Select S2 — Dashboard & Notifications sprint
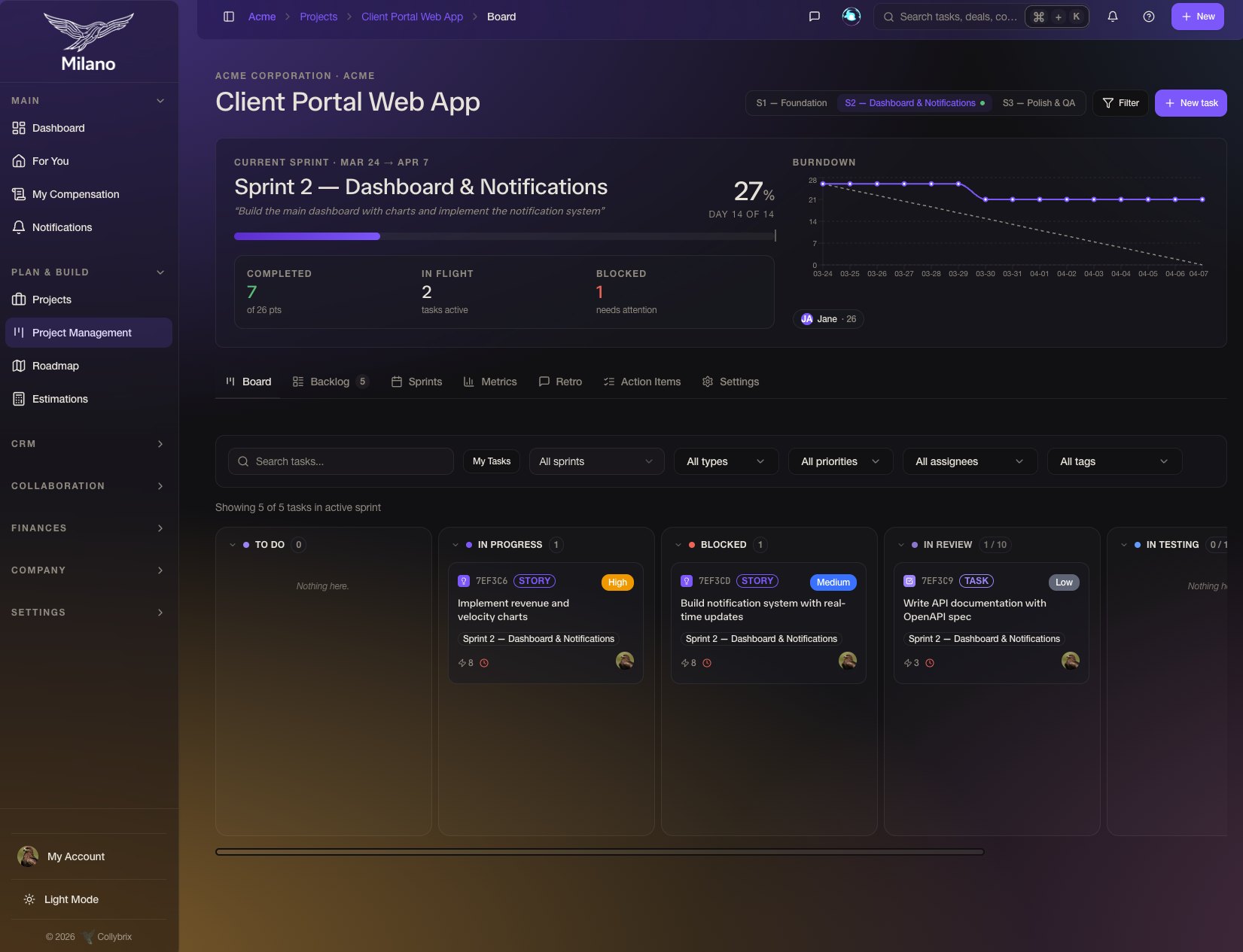The height and width of the screenshot is (952, 1243). pos(914,103)
